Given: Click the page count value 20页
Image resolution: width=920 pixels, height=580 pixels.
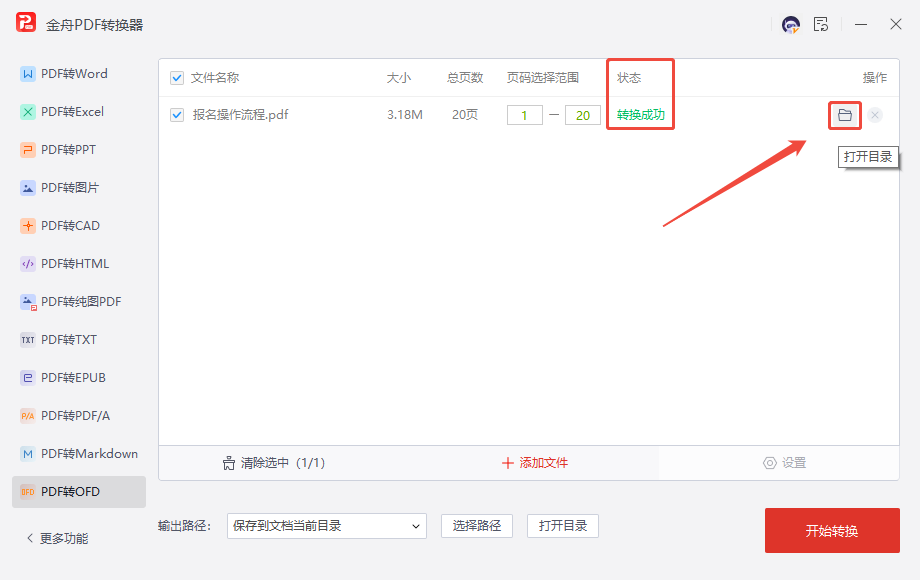Looking at the screenshot, I should point(465,115).
